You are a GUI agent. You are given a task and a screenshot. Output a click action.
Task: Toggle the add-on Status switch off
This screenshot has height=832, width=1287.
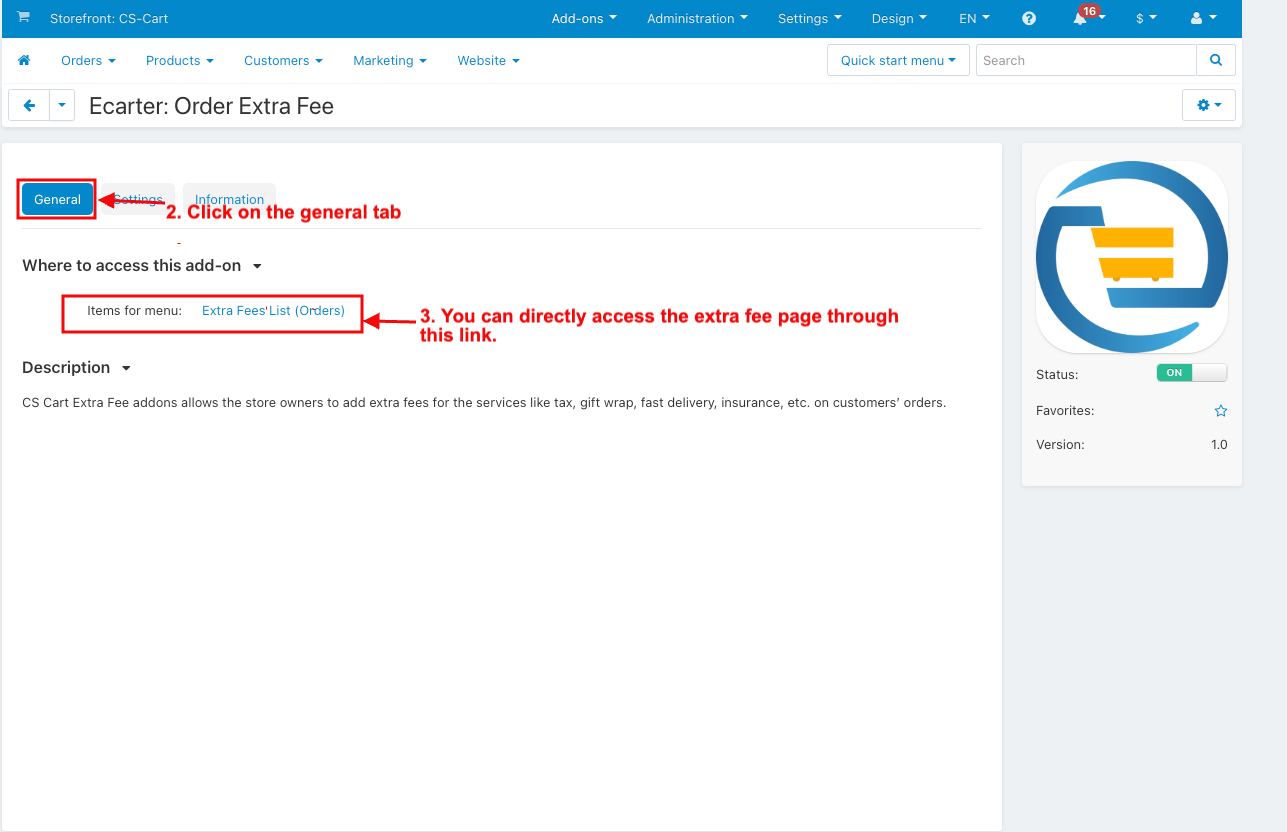1191,373
